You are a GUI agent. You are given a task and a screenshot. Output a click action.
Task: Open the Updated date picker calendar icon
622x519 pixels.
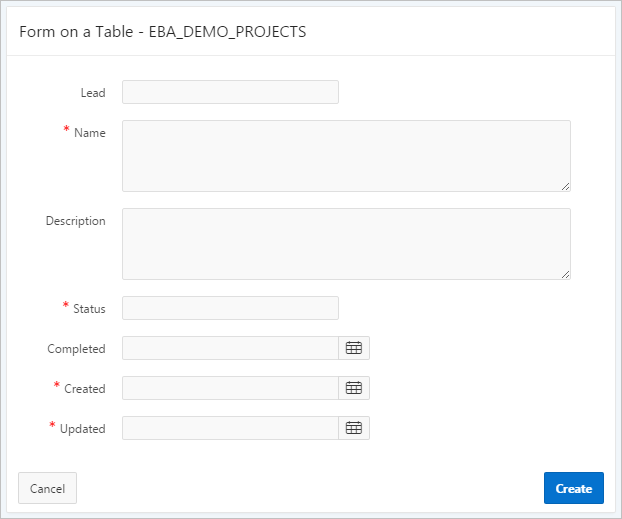(x=354, y=428)
